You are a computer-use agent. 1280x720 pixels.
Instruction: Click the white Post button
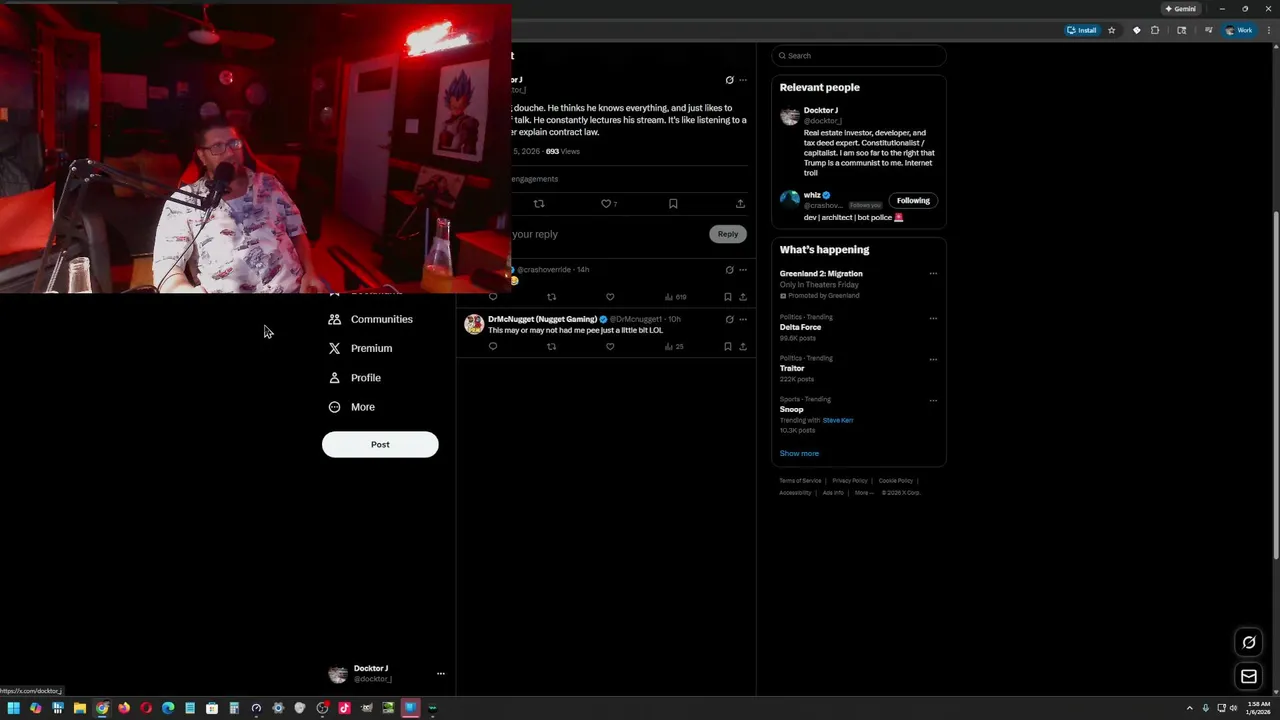click(380, 445)
